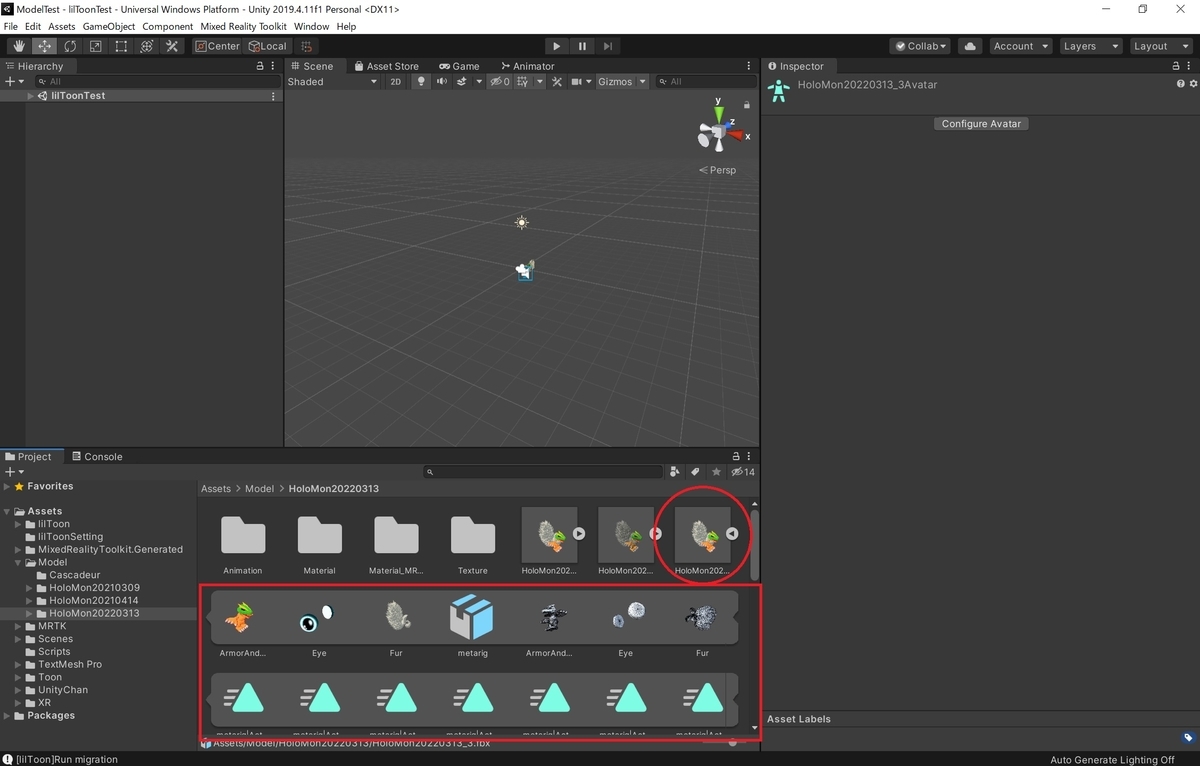This screenshot has height=766, width=1200.
Task: Select the Move tool
Action: coord(44,46)
